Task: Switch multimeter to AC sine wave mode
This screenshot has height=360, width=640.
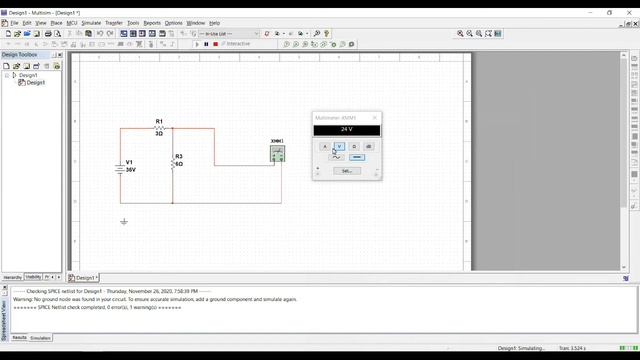Action: point(336,157)
